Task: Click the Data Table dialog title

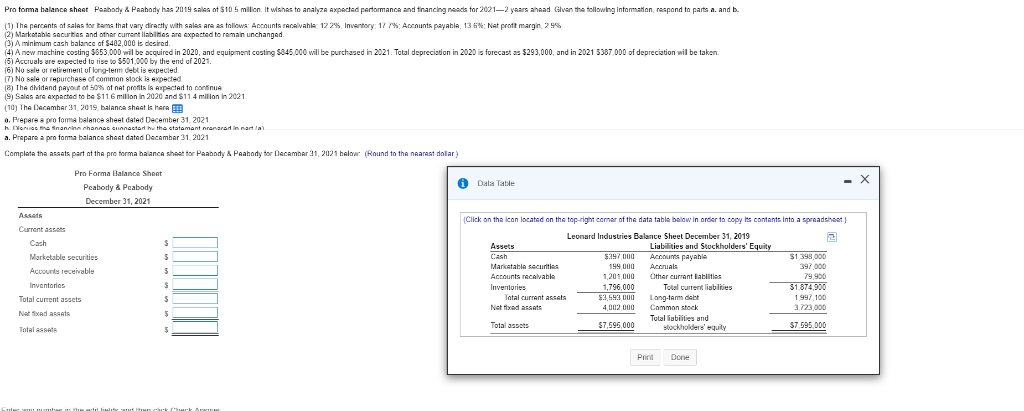Action: click(x=496, y=184)
